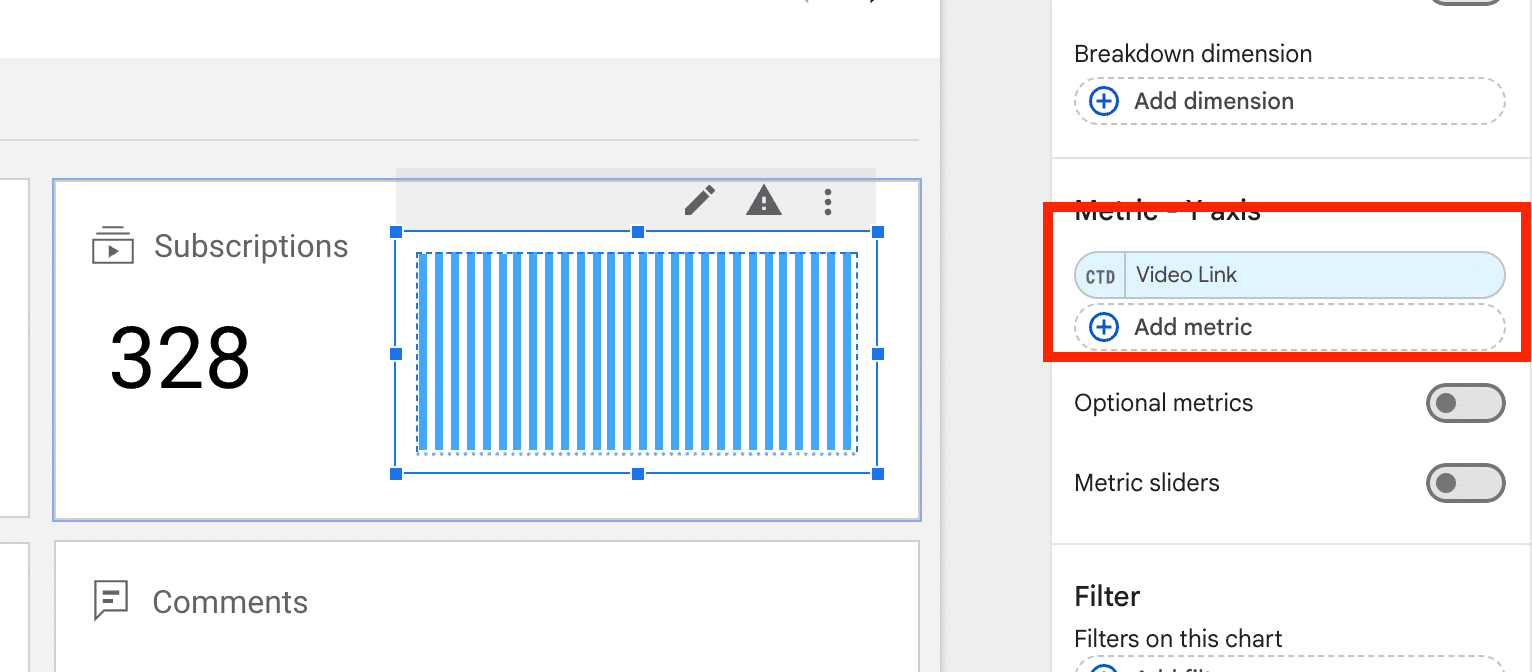Toggle the Optional metrics switch

(x=1465, y=403)
